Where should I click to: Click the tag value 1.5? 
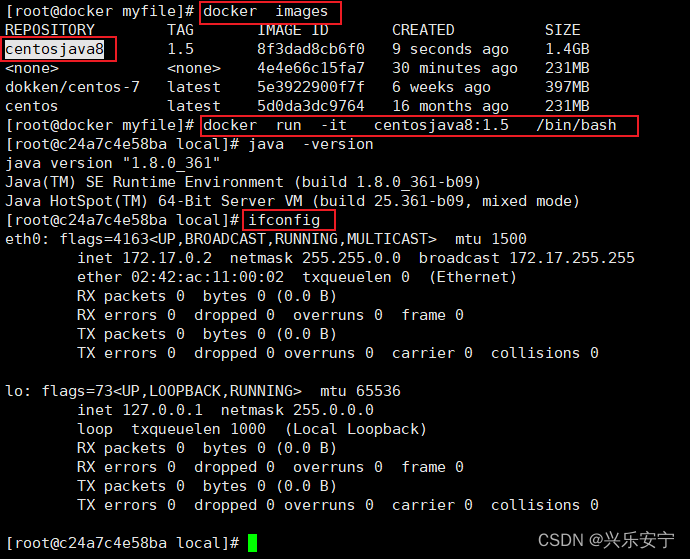pos(180,49)
